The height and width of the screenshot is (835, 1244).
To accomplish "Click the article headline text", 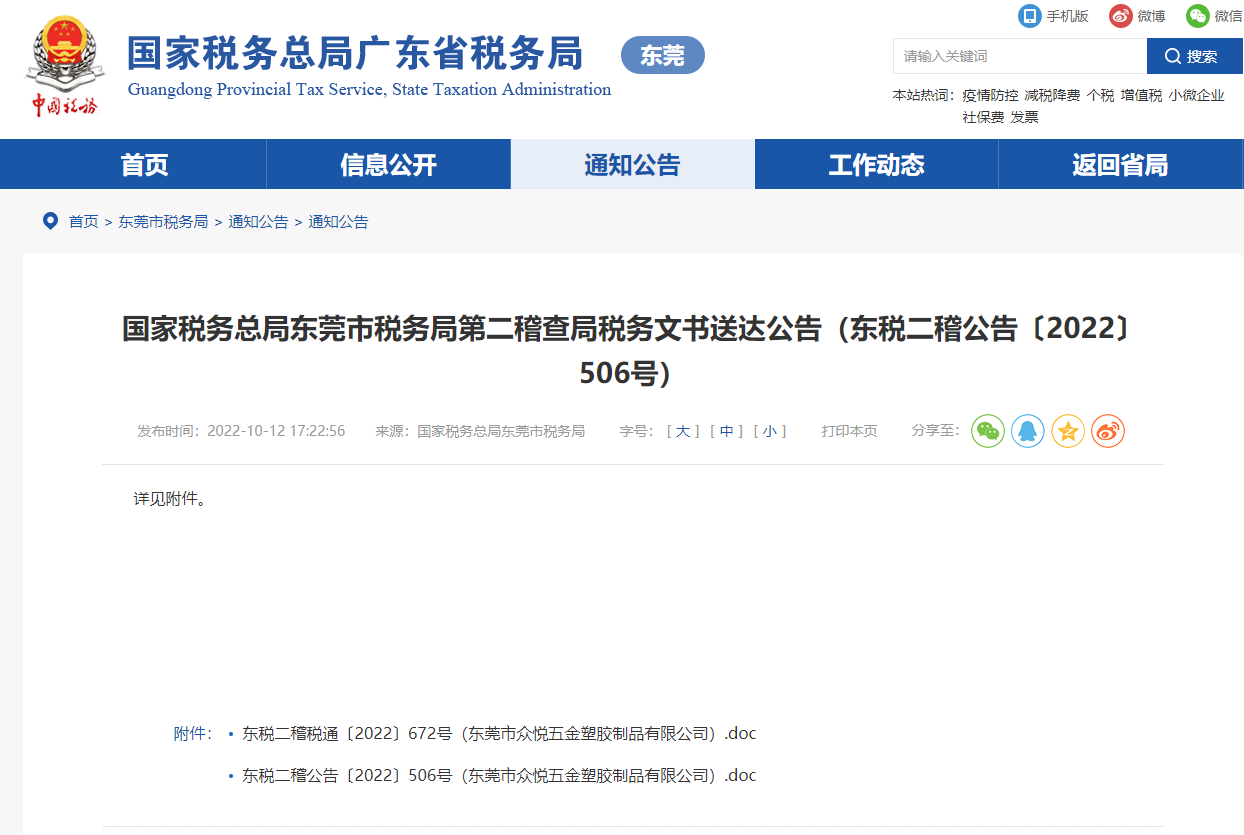I will (x=626, y=350).
